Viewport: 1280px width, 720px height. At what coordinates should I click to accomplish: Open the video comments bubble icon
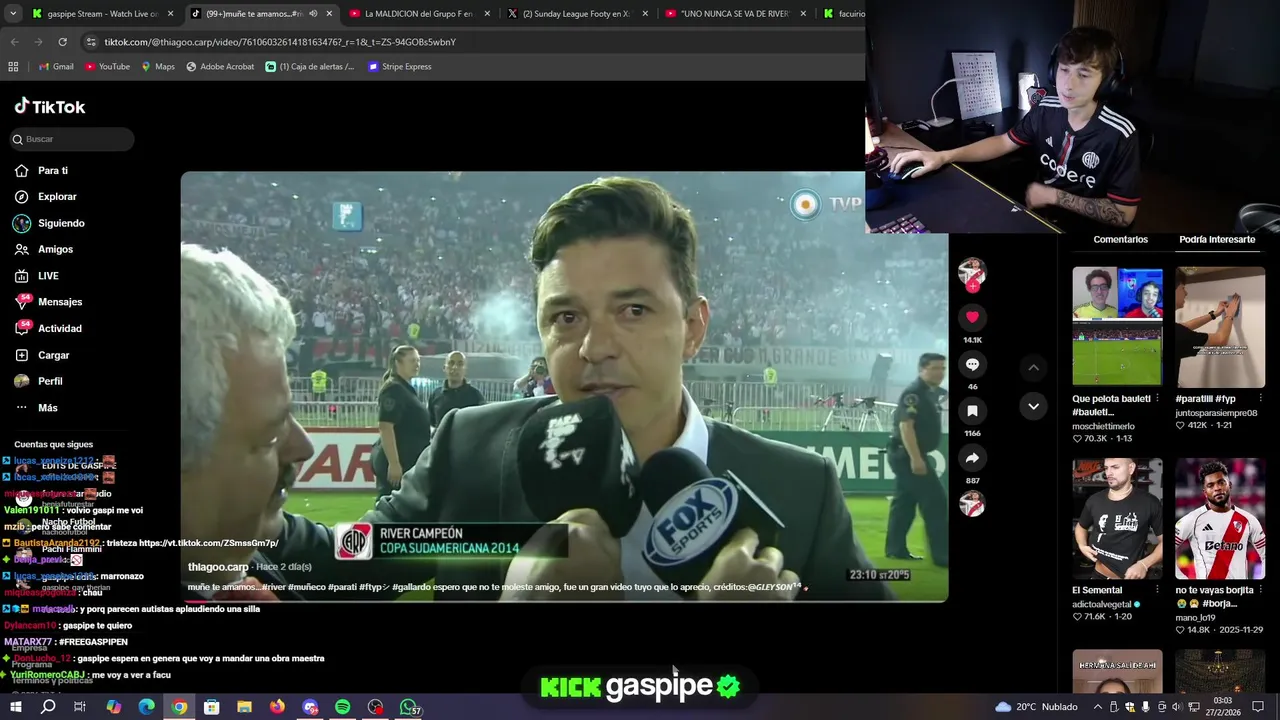click(972, 364)
